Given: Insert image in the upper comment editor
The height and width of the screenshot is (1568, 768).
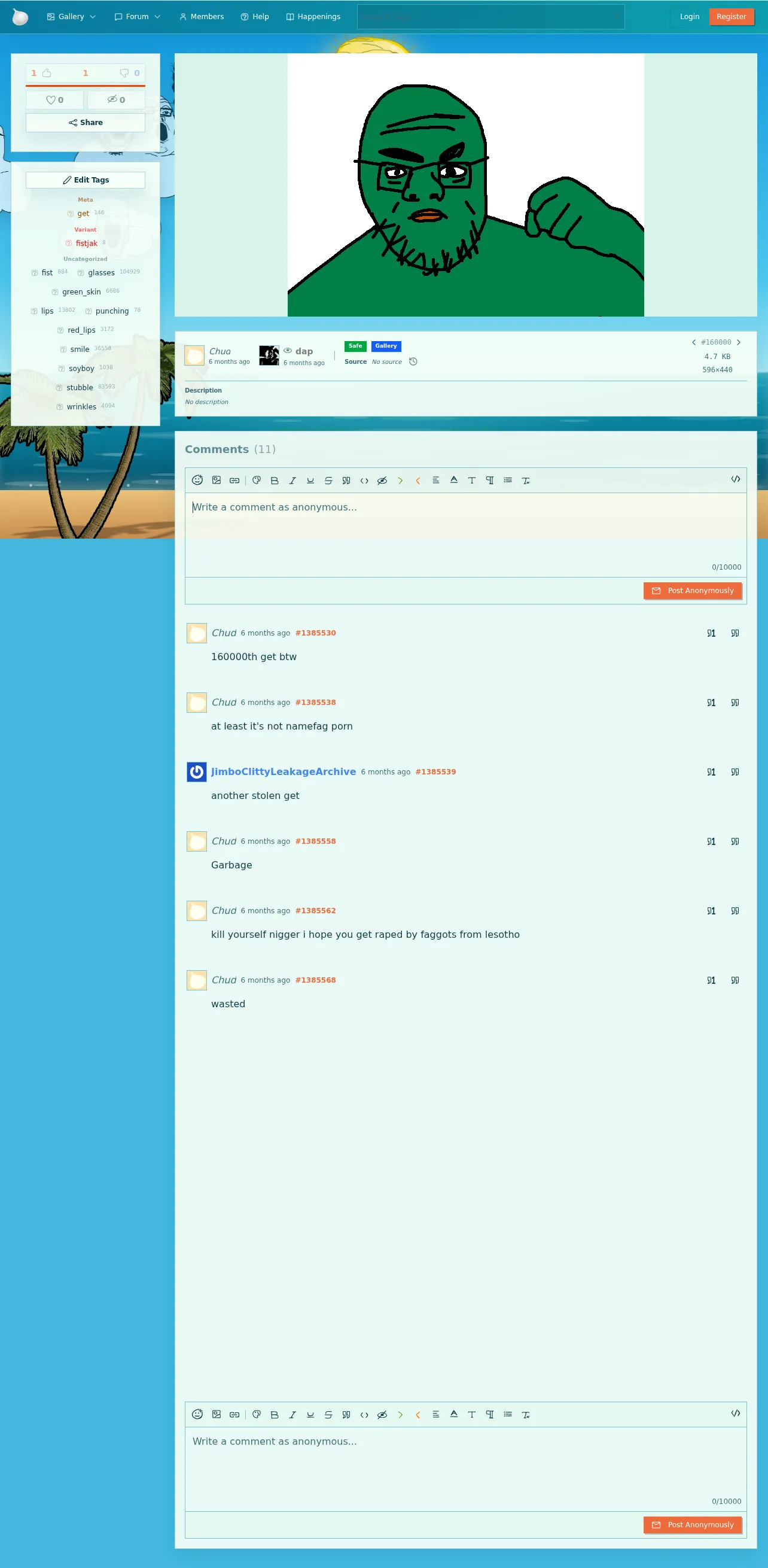Looking at the screenshot, I should [x=217, y=480].
